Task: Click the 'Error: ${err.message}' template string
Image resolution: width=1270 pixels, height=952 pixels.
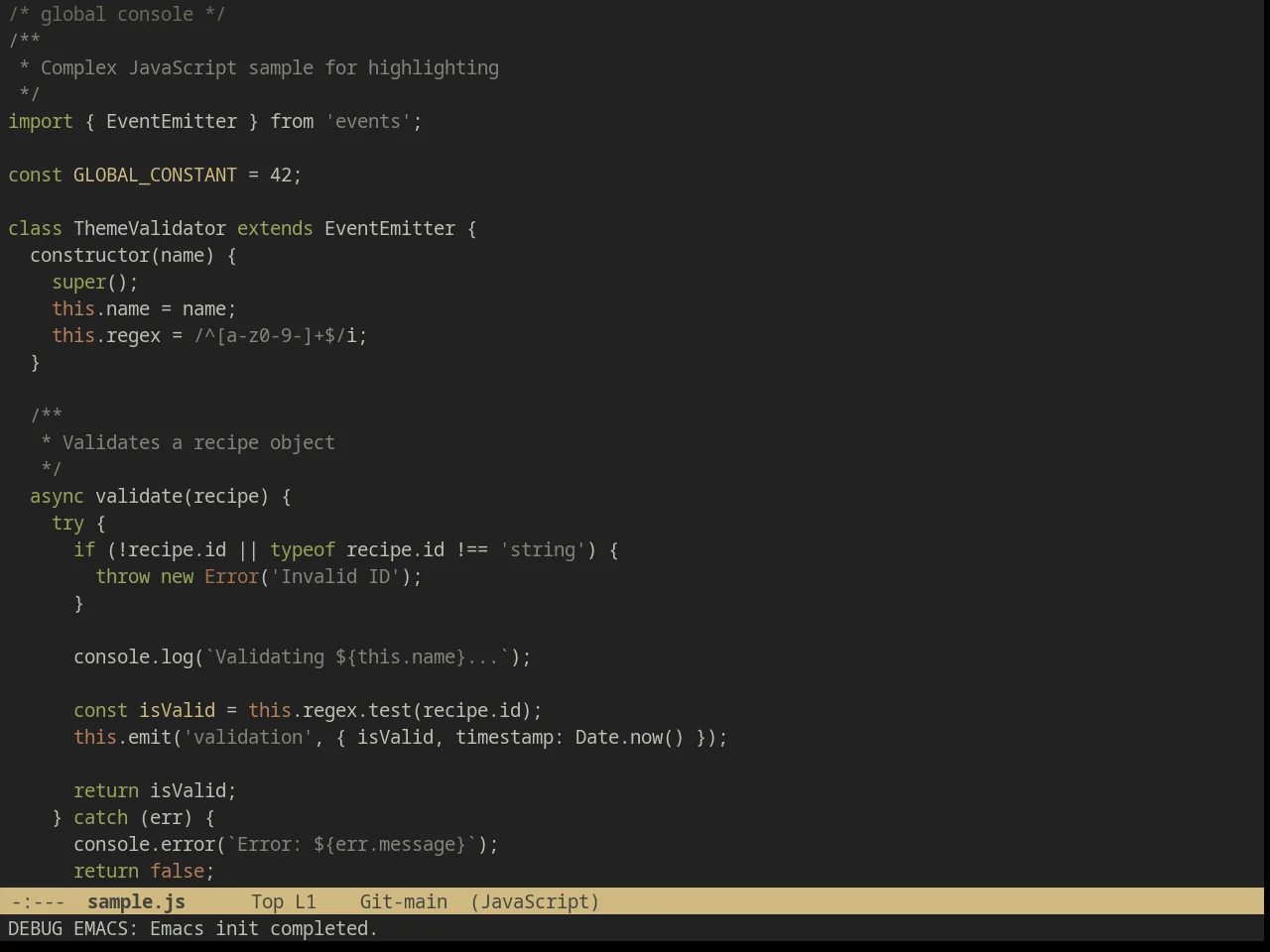Action: pos(351,845)
